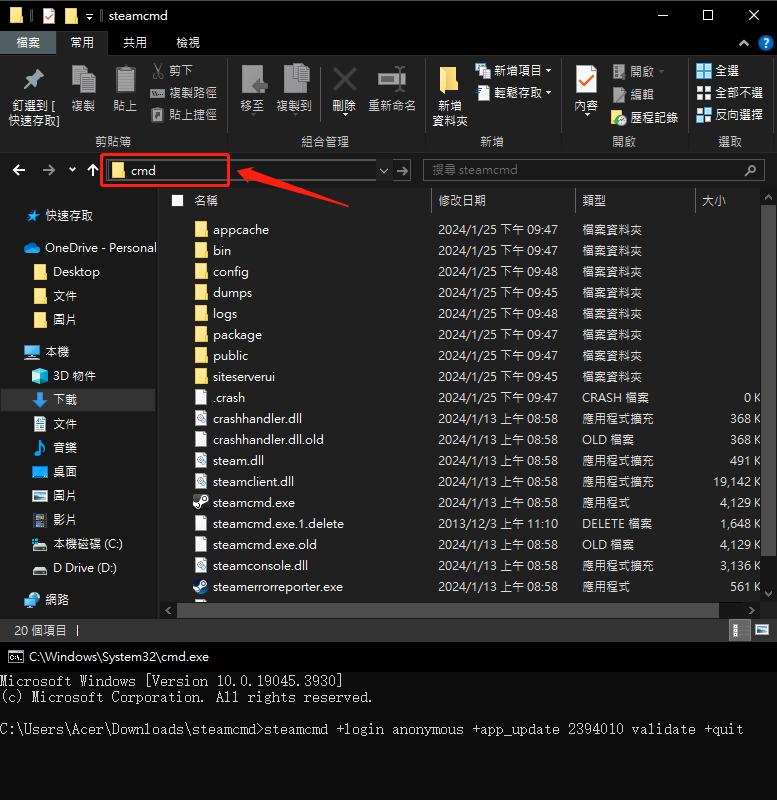This screenshot has height=800, width=777.
Task: Select Network (網路) in sidebar
Action: pyautogui.click(x=46, y=599)
